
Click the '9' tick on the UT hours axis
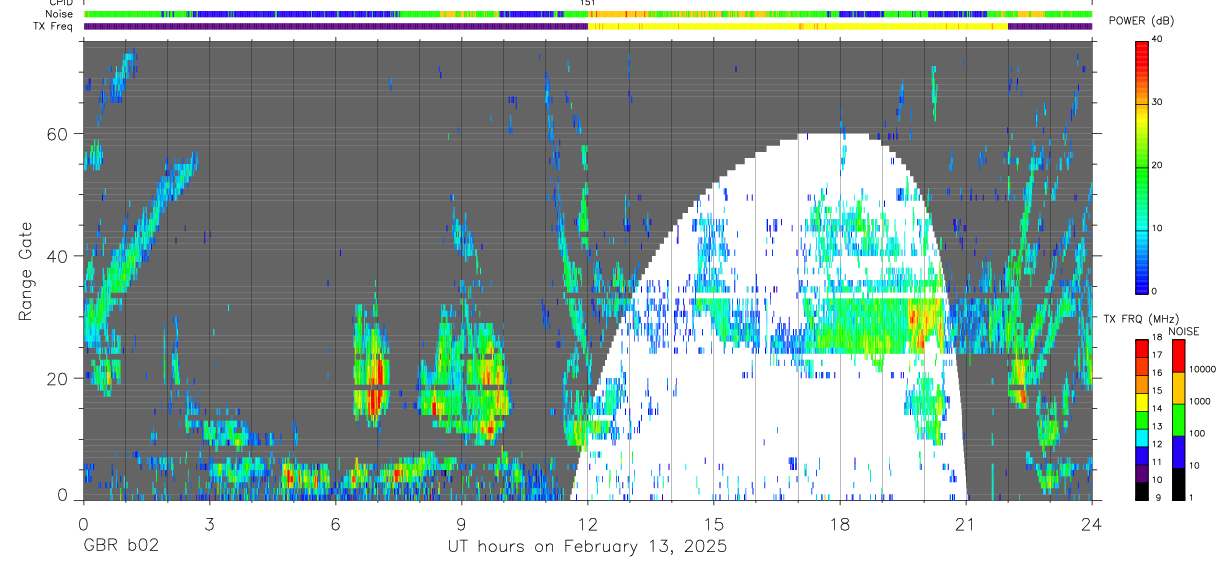462,524
